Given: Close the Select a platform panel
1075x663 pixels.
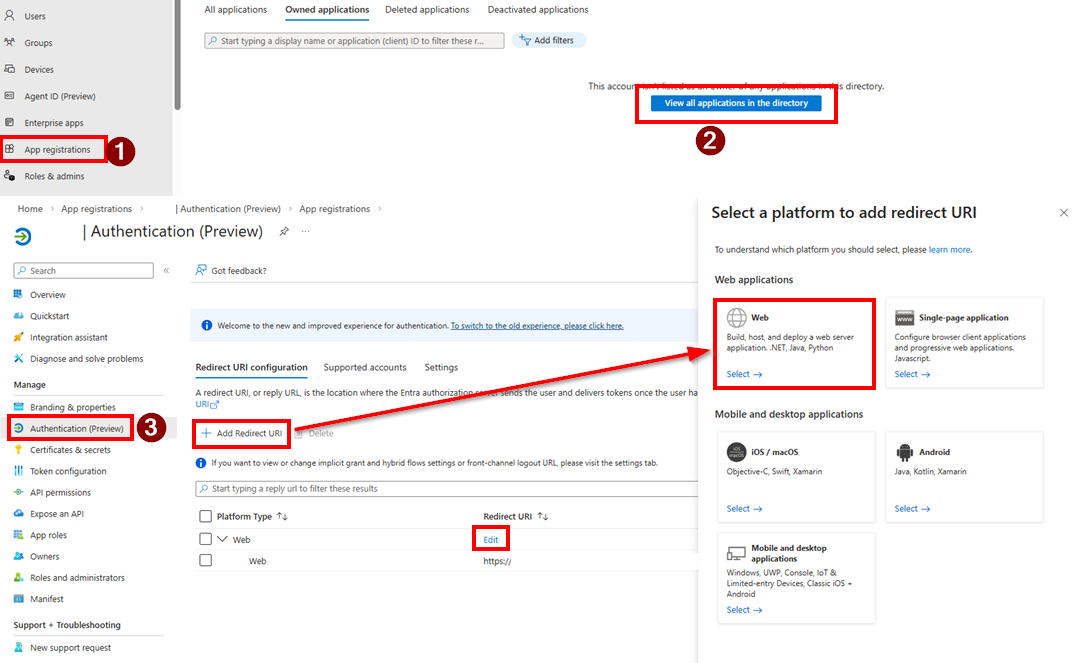Looking at the screenshot, I should pyautogui.click(x=1063, y=213).
